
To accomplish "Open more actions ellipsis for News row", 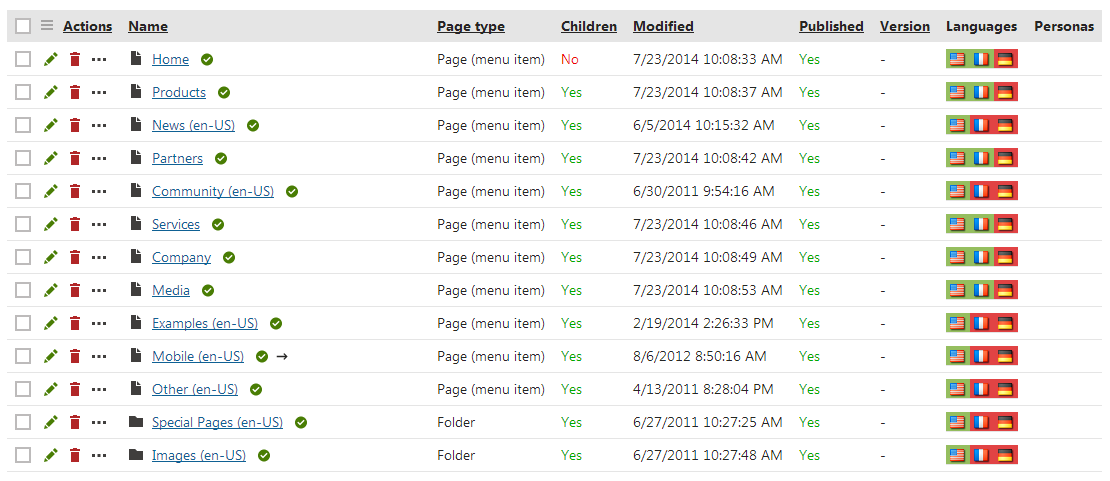I will [99, 126].
